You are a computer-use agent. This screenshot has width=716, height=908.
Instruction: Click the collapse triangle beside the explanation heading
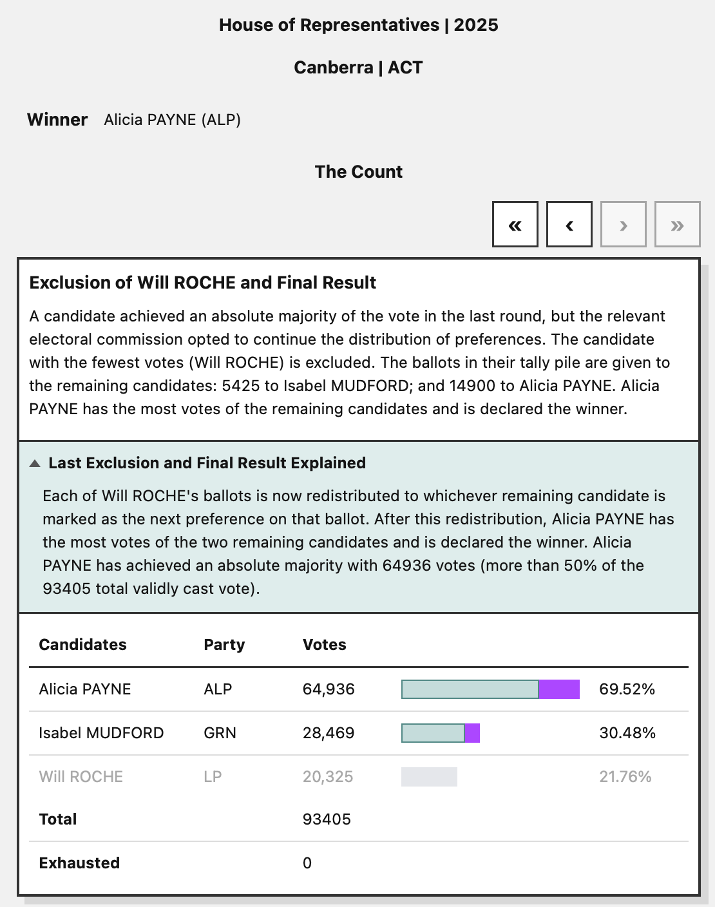click(x=36, y=462)
